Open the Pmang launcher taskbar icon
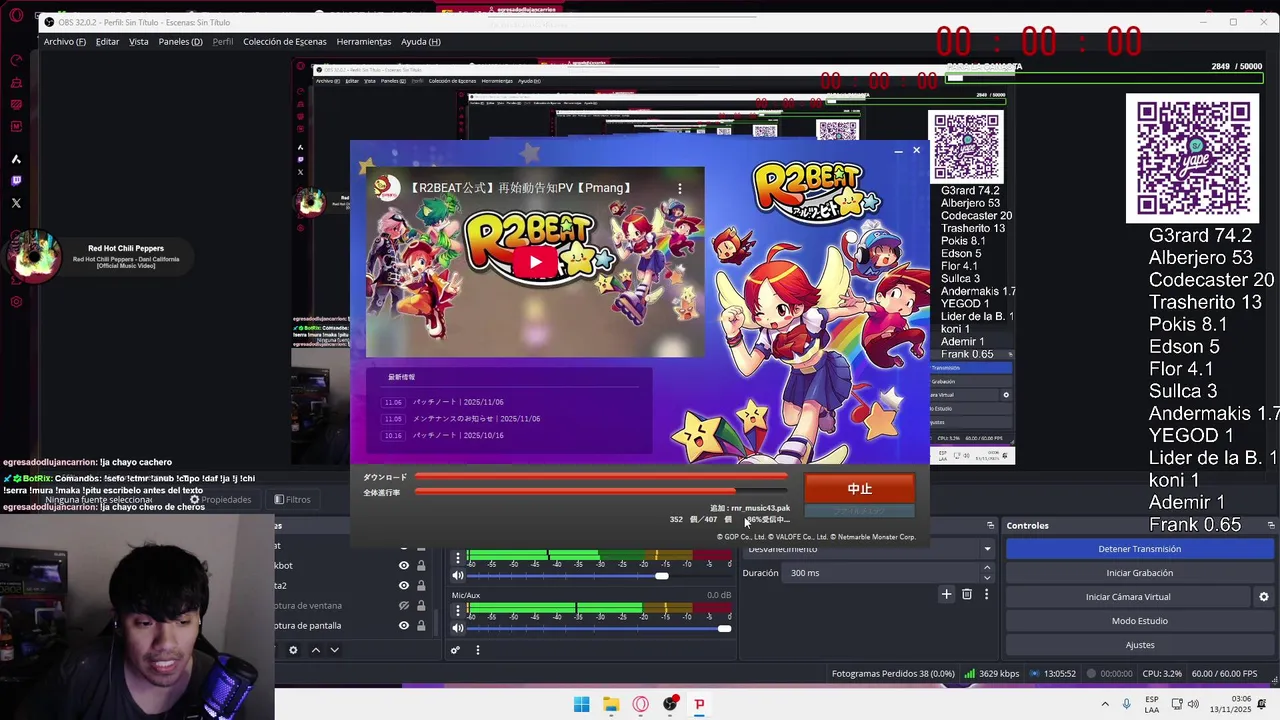 [699, 704]
